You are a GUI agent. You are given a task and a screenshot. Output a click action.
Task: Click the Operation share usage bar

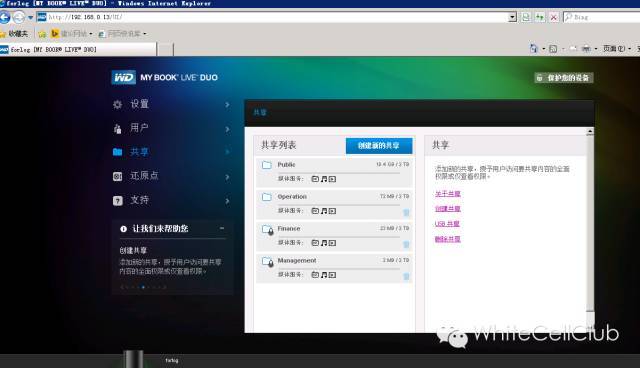click(x=338, y=205)
